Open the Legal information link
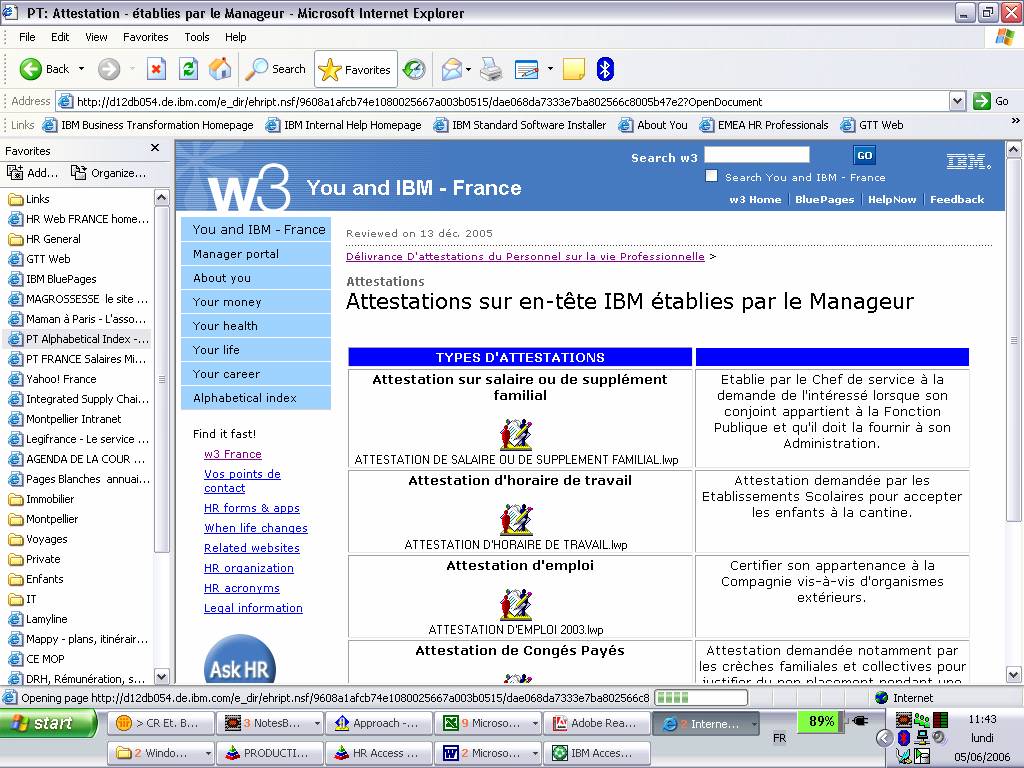 tap(253, 608)
